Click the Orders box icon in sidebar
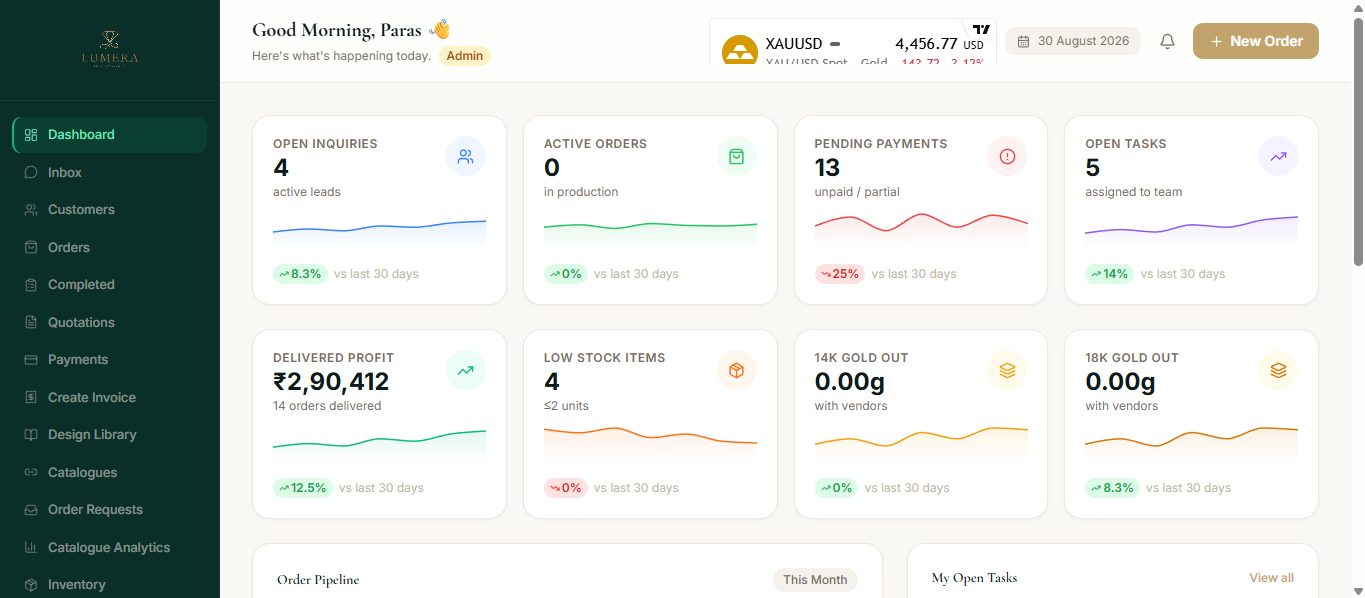This screenshot has height=598, width=1365. 31,247
